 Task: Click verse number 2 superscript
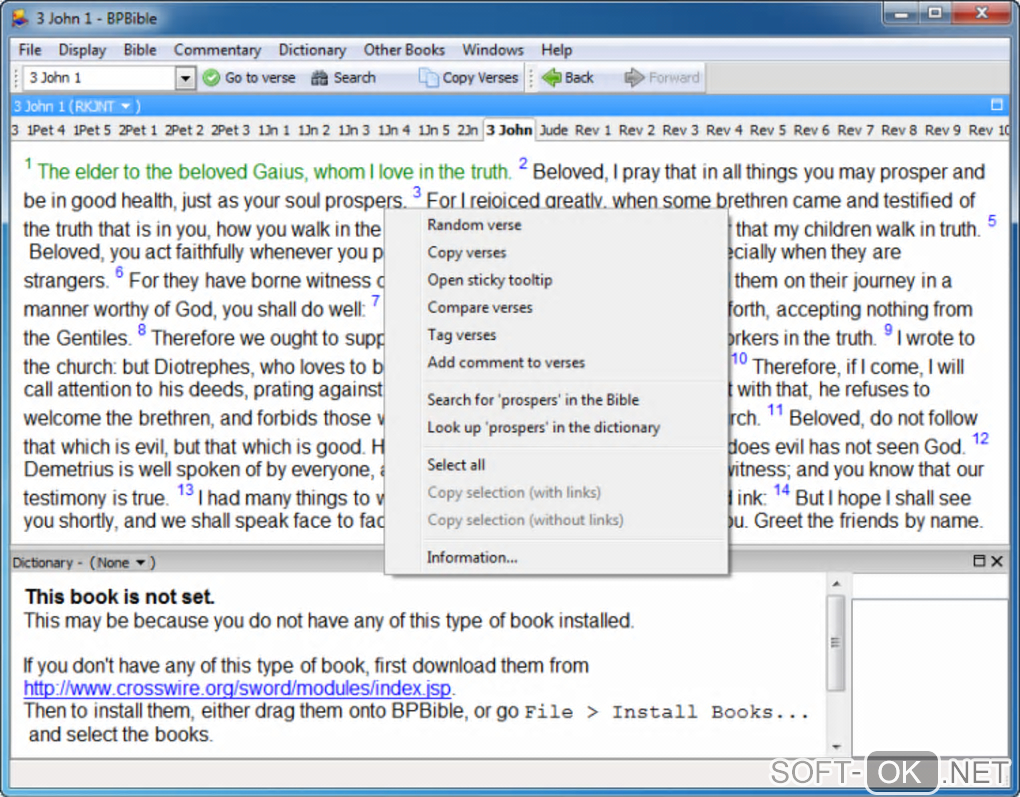pos(523,163)
